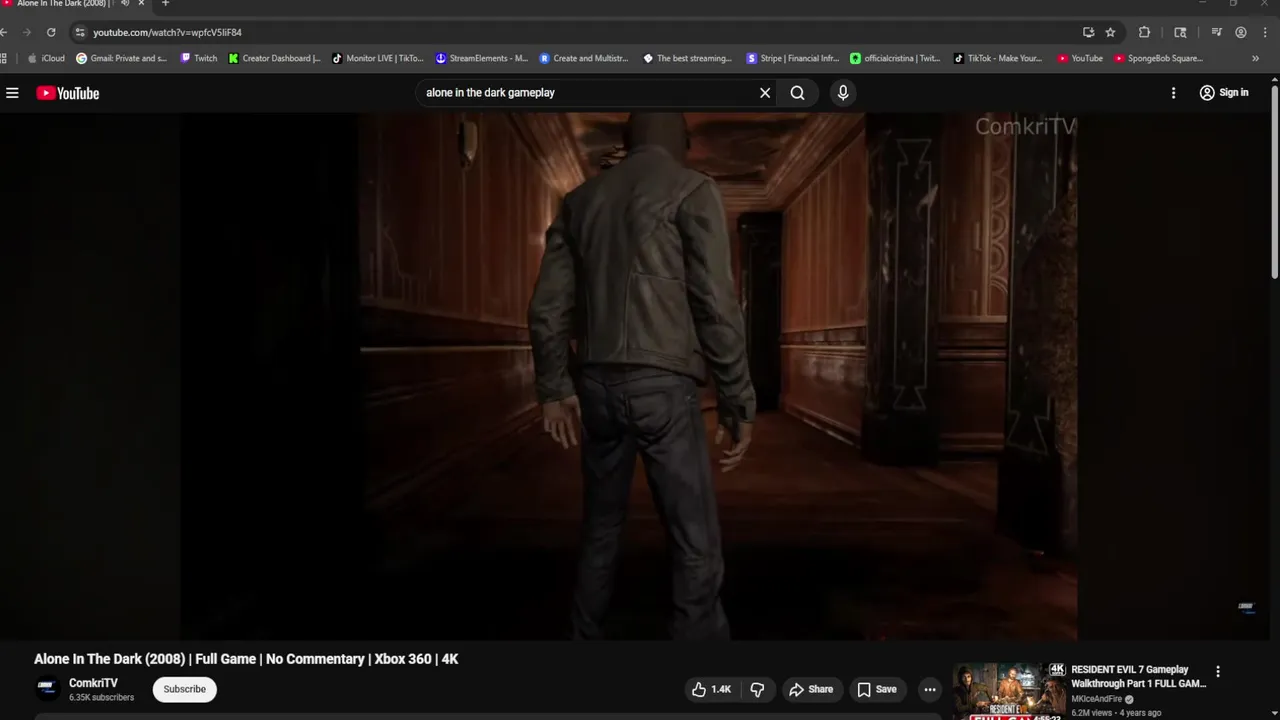Subscribe to ComkriTV

pos(185,689)
